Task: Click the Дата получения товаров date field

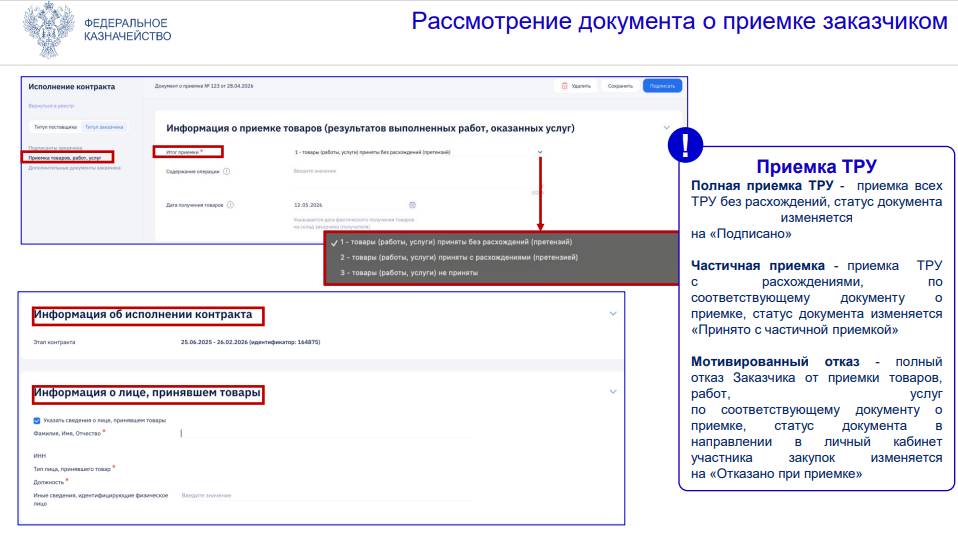Action: tap(354, 205)
